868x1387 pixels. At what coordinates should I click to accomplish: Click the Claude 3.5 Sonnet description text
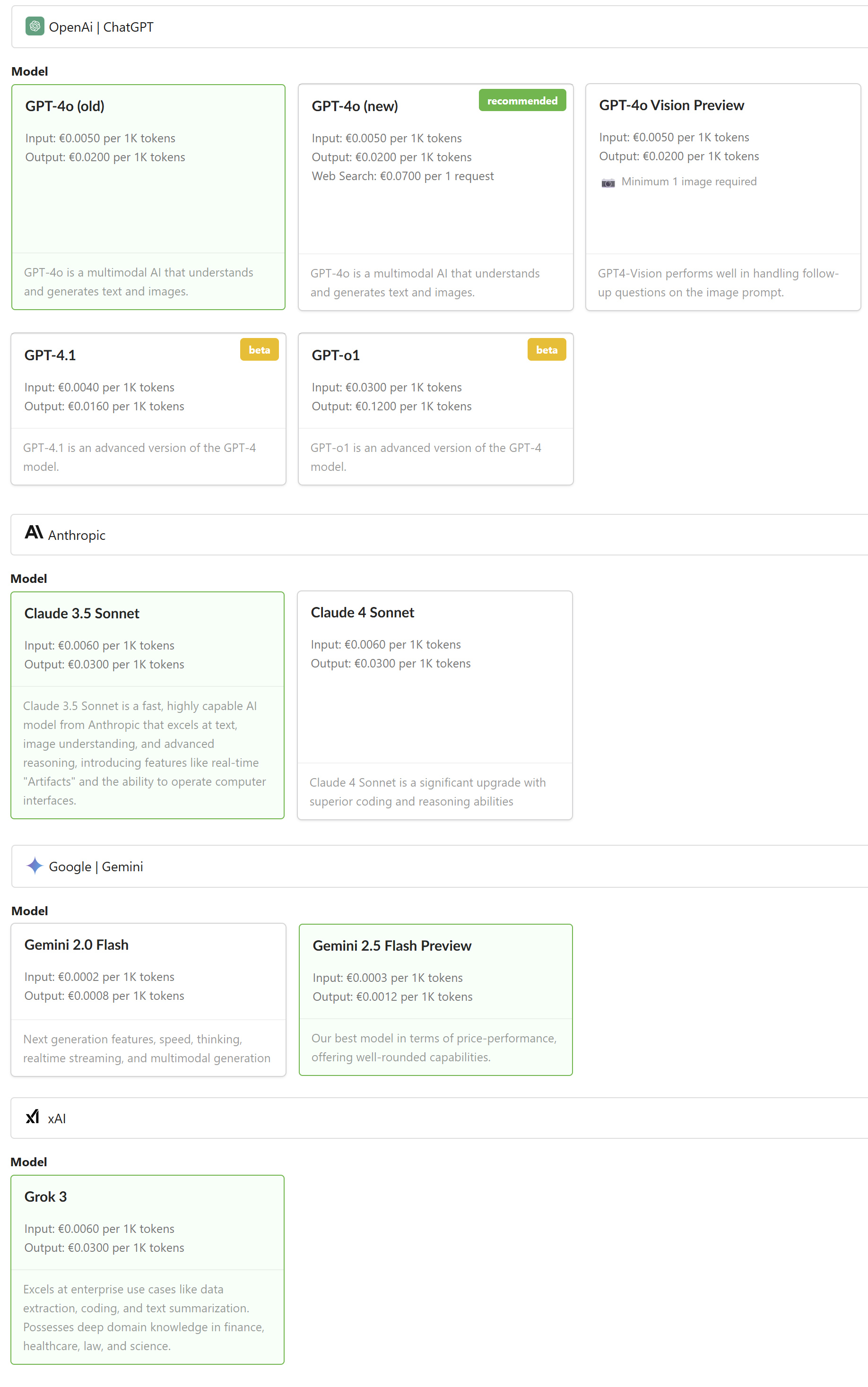click(x=145, y=753)
